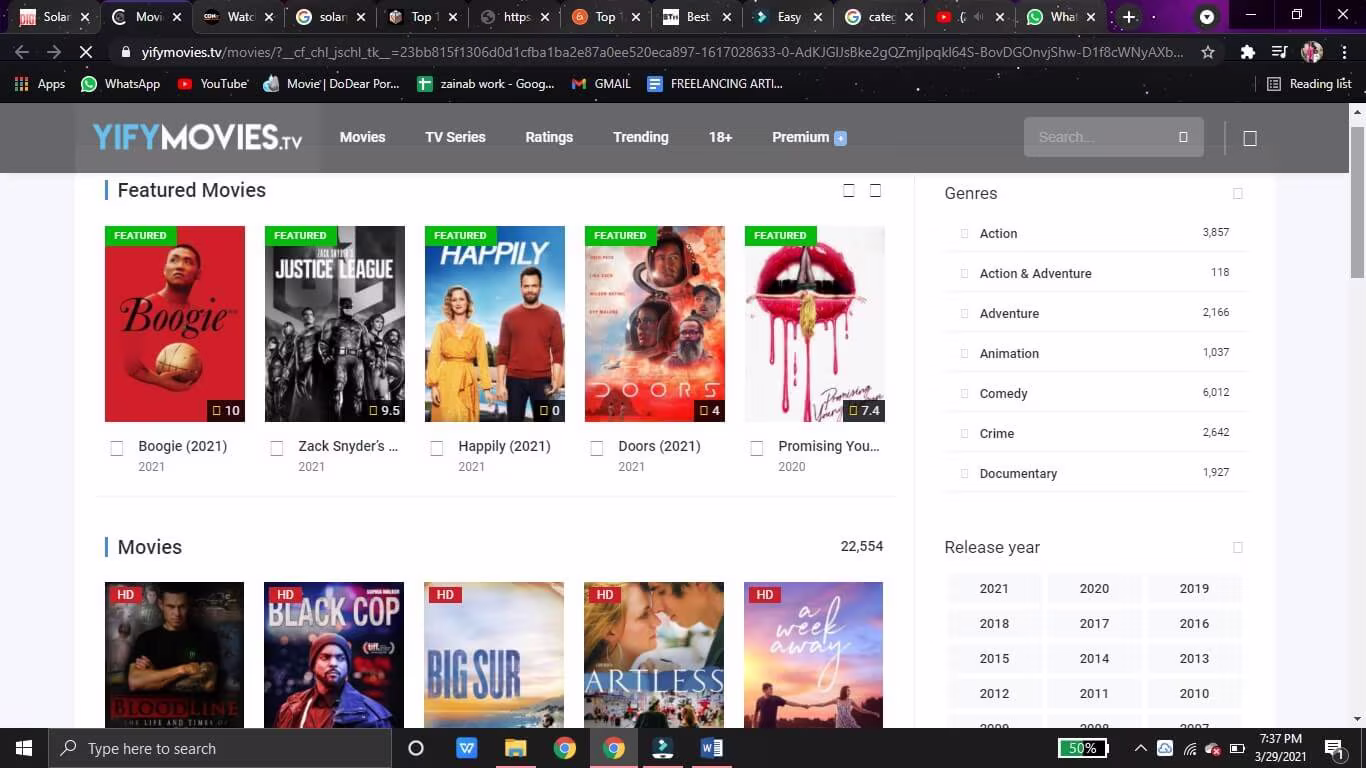
Task: Open the Black Cop movie poster
Action: click(334, 655)
